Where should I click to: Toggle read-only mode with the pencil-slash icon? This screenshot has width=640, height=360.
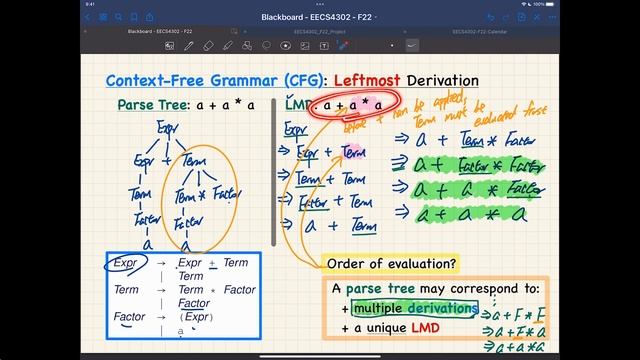(x=537, y=18)
